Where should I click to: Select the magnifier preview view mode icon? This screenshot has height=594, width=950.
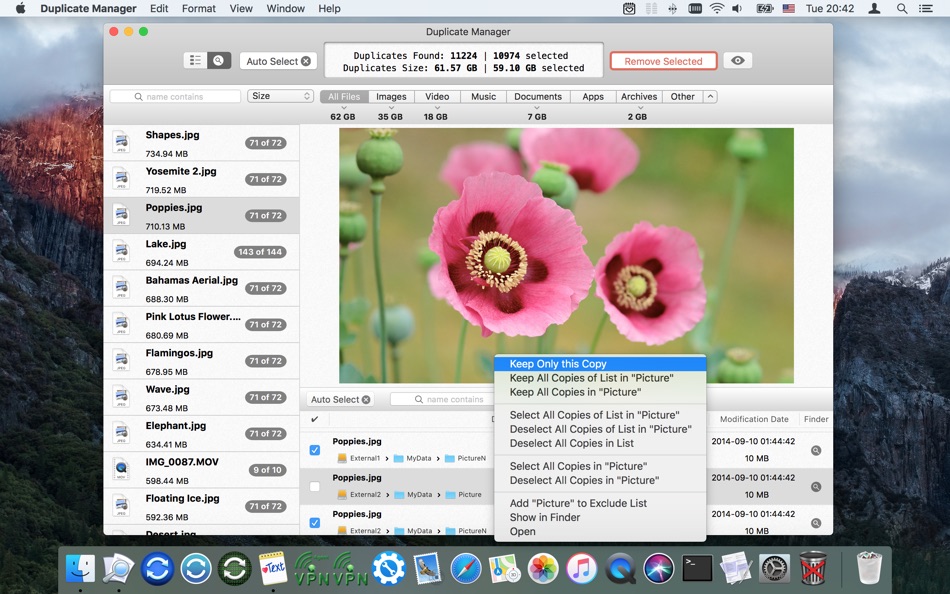(x=219, y=61)
